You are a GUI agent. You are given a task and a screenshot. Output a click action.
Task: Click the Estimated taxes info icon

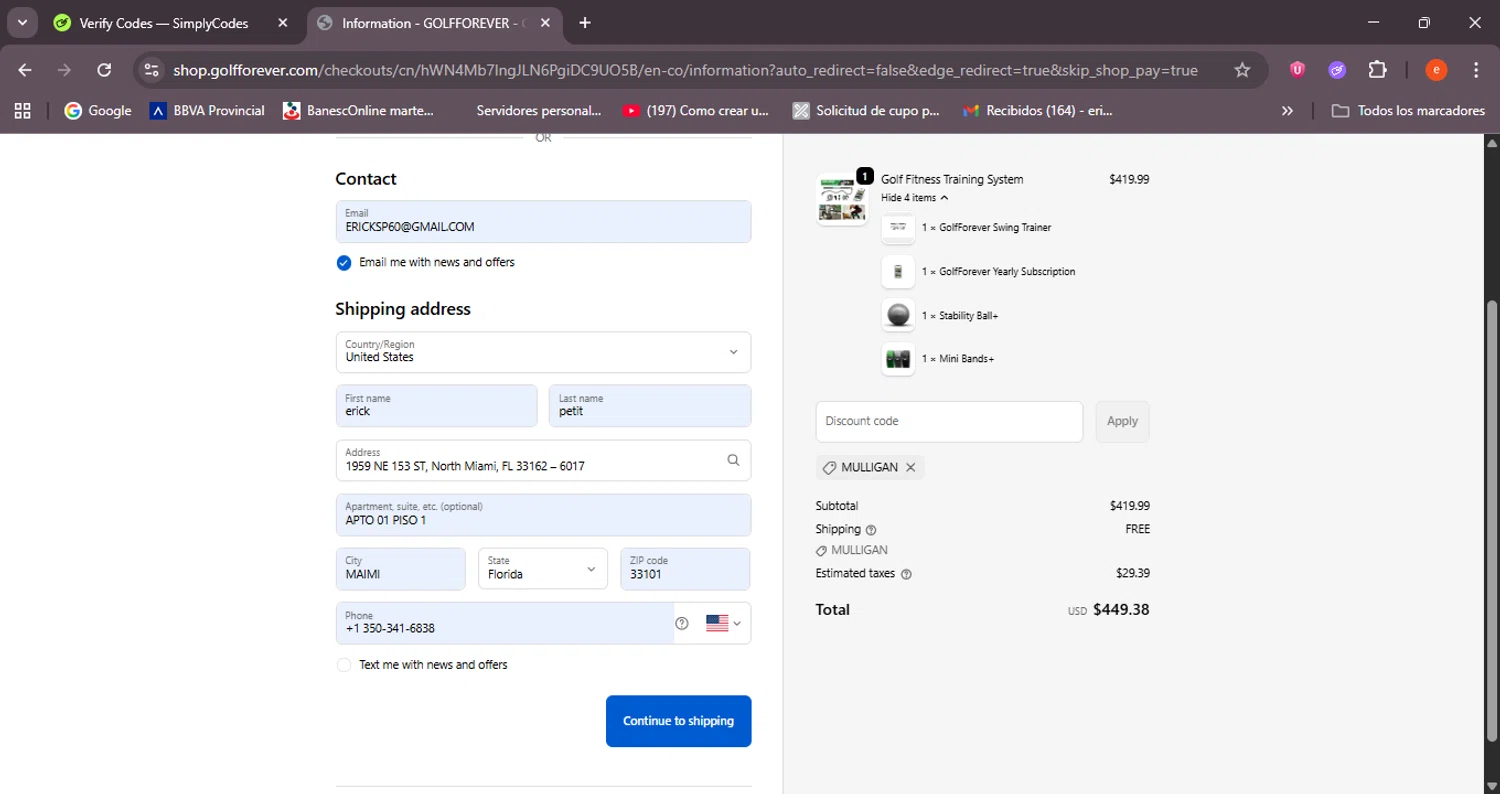906,574
